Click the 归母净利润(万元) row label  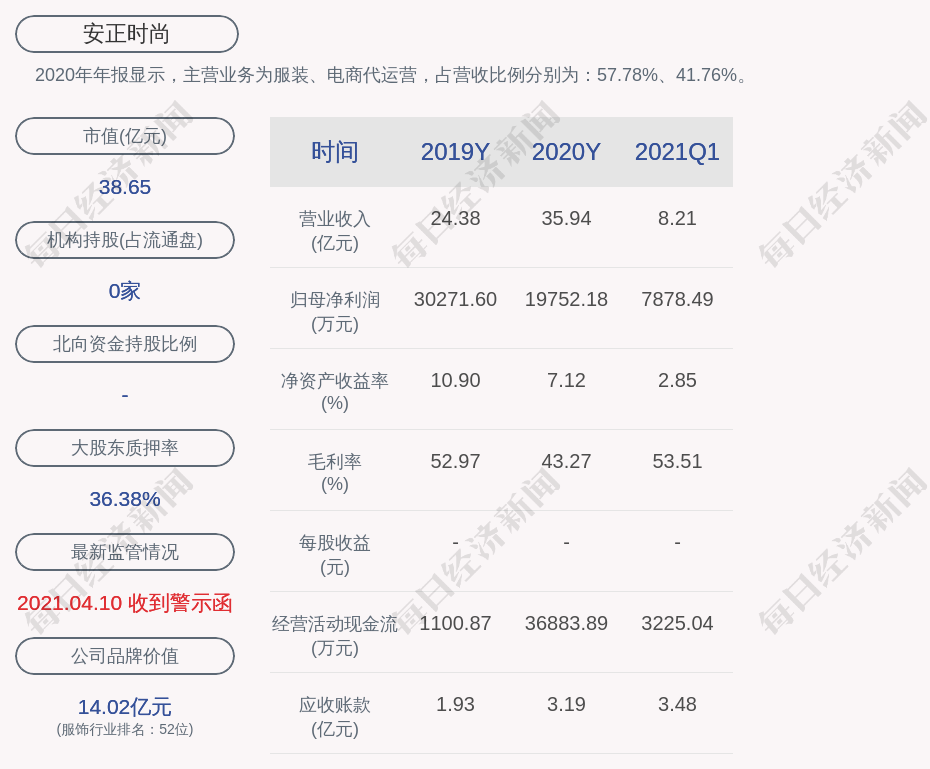point(335,311)
